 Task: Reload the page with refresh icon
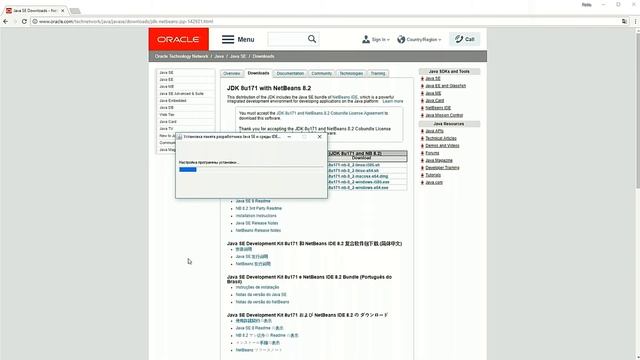24,21
